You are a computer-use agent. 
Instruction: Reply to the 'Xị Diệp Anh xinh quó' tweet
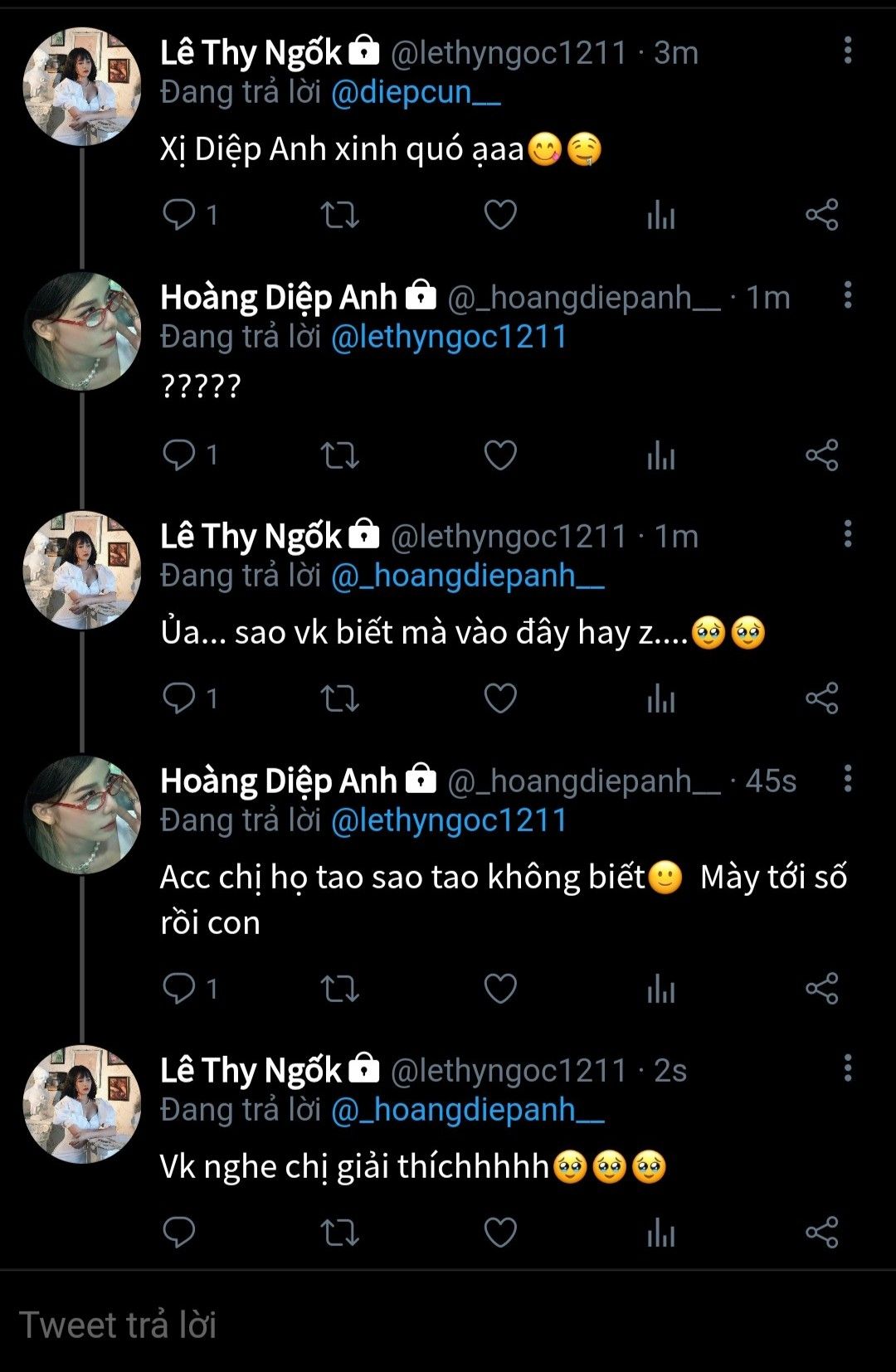(178, 215)
